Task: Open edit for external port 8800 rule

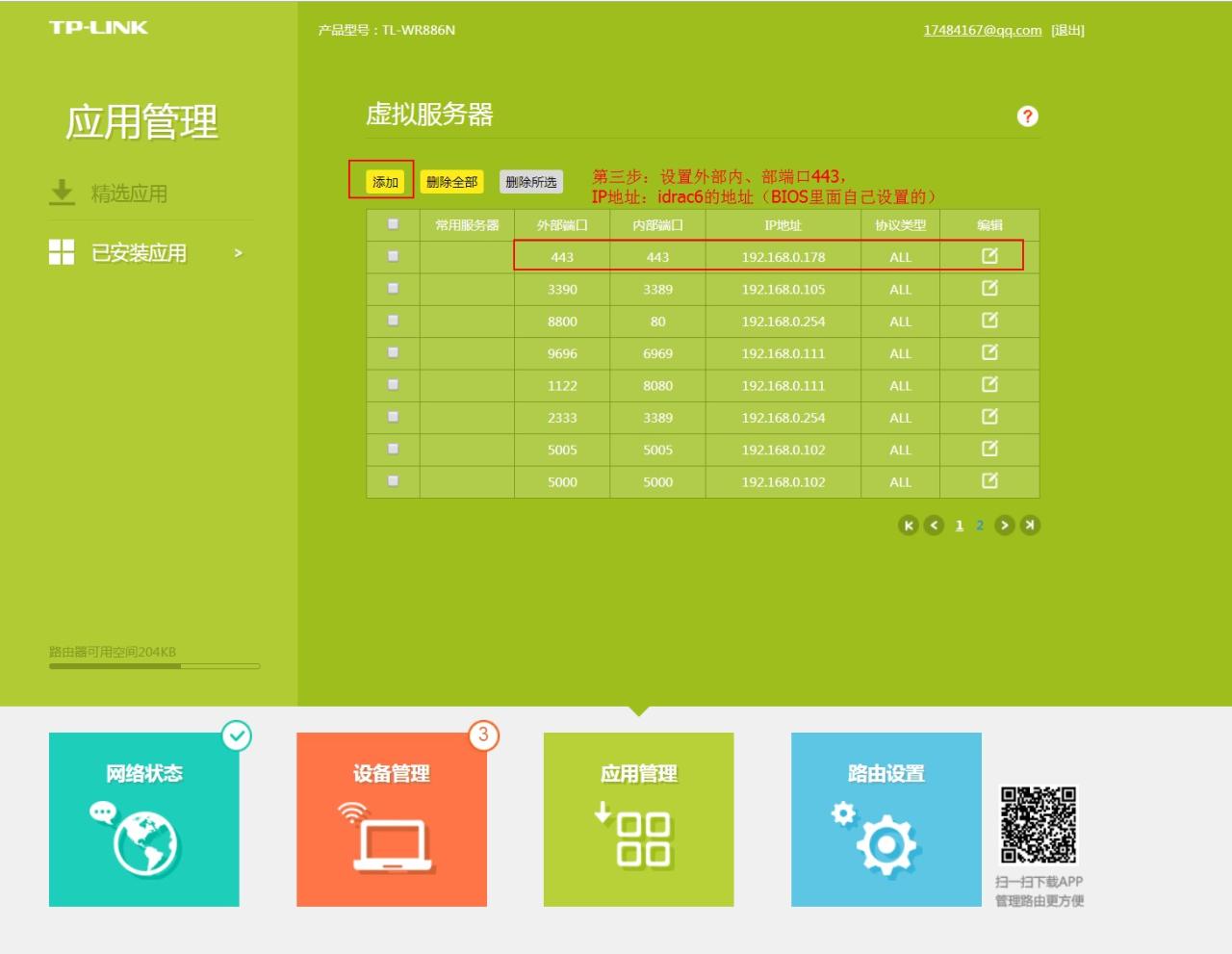Action: click(x=989, y=321)
